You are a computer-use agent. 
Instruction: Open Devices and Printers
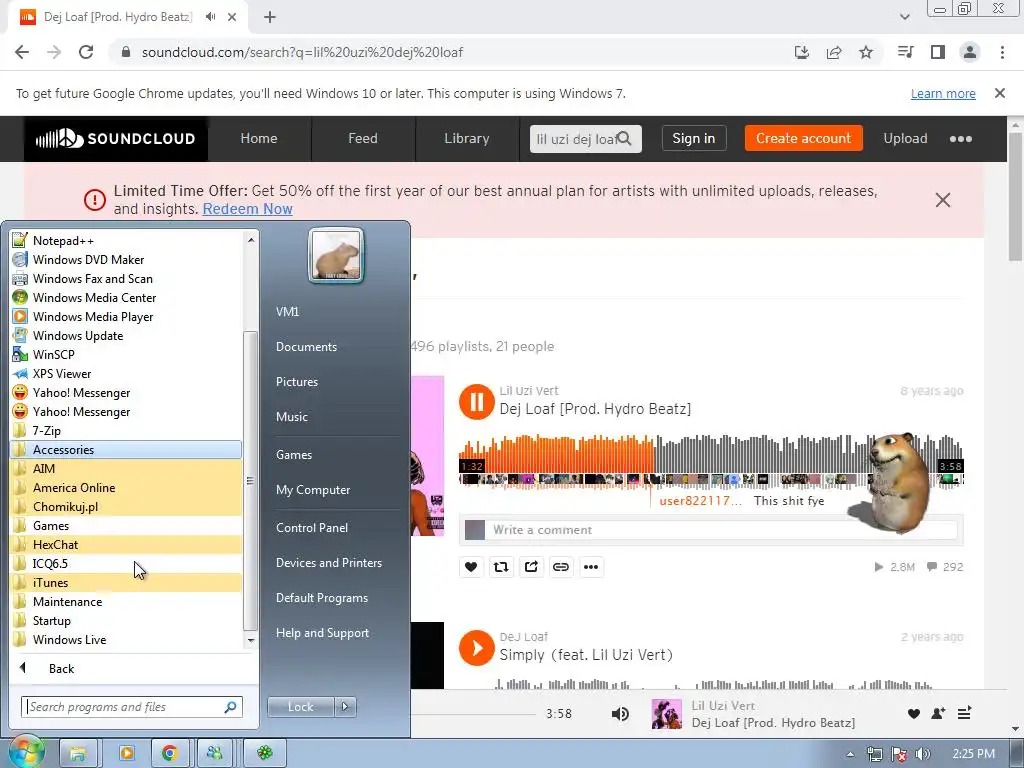[328, 563]
